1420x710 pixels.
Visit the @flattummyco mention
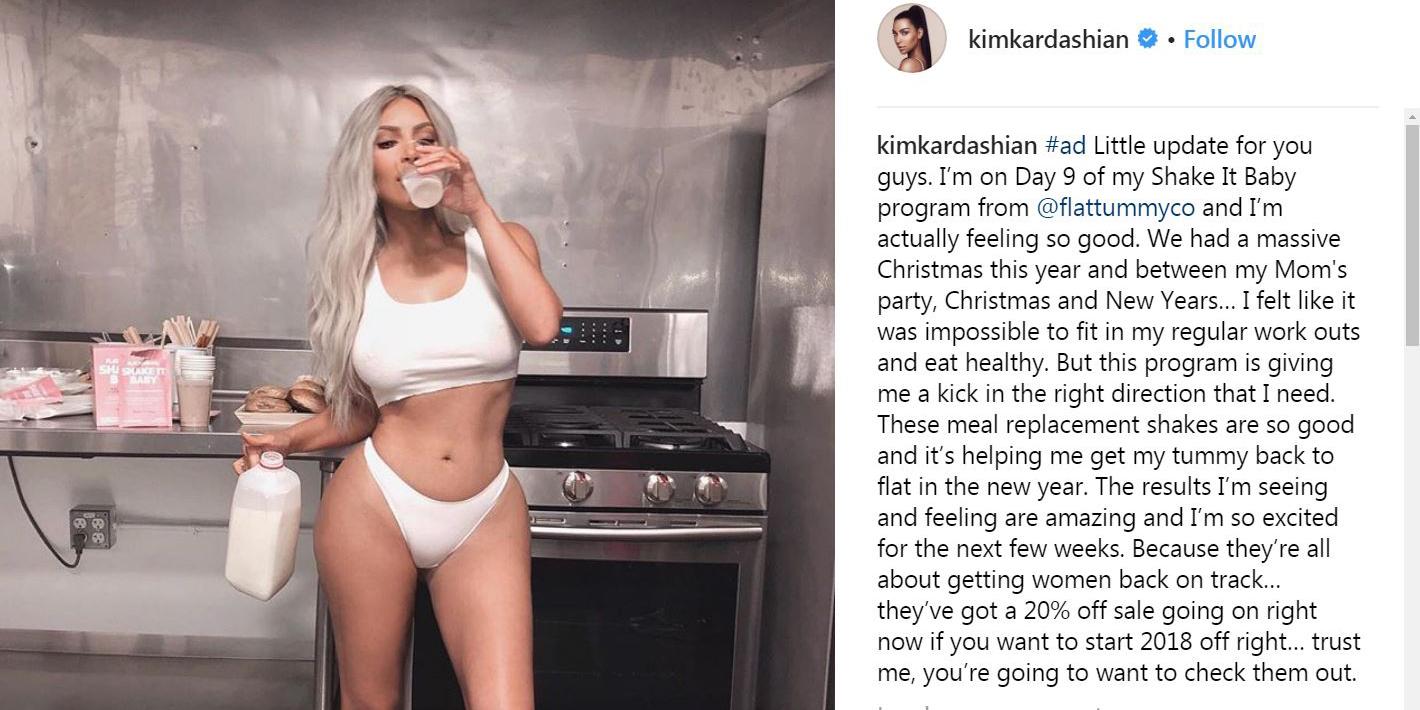coord(1115,207)
